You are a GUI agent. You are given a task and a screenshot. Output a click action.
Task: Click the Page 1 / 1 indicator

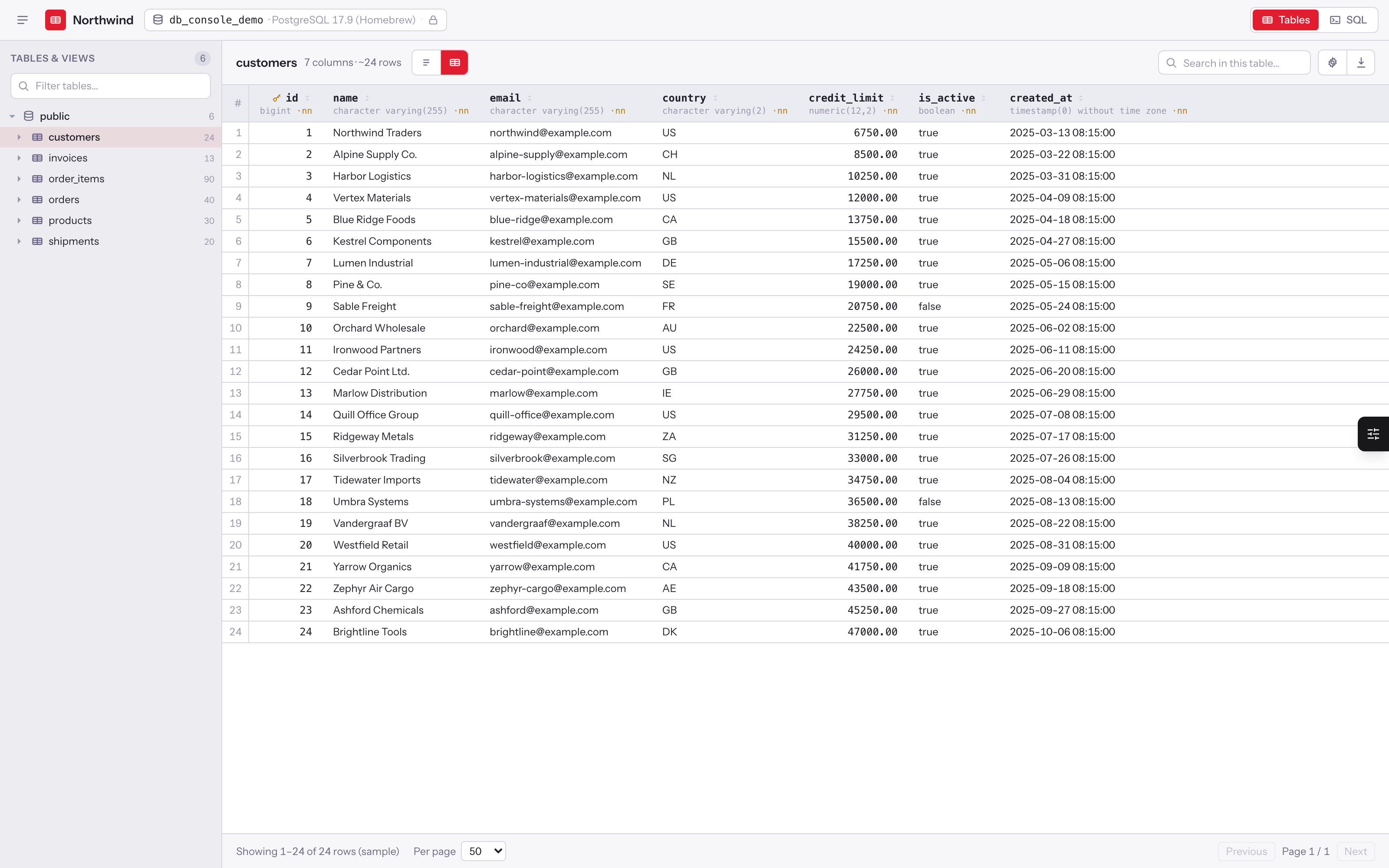click(x=1305, y=852)
